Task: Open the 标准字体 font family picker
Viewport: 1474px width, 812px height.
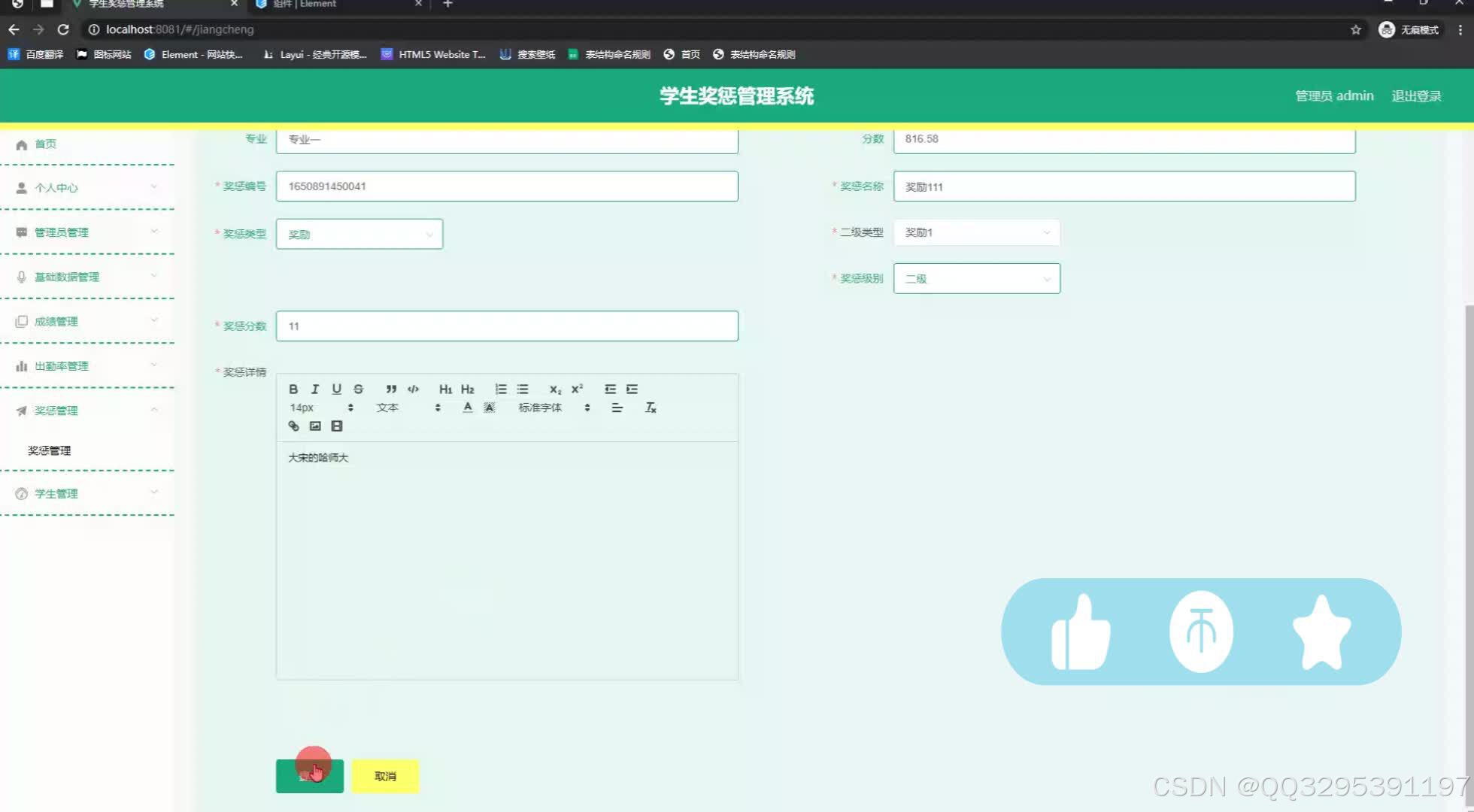Action: point(554,408)
